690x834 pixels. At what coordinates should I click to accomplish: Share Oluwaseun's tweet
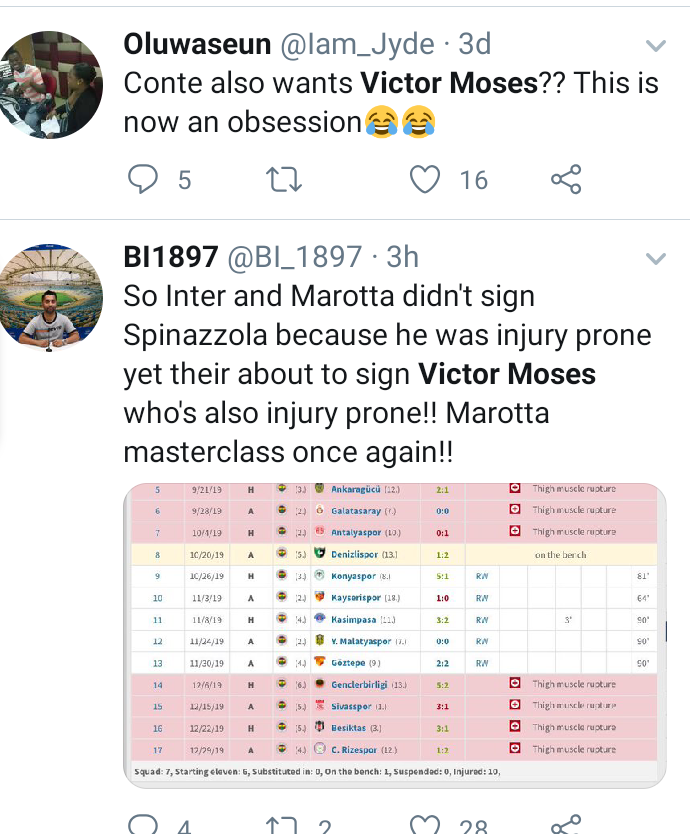coord(566,179)
